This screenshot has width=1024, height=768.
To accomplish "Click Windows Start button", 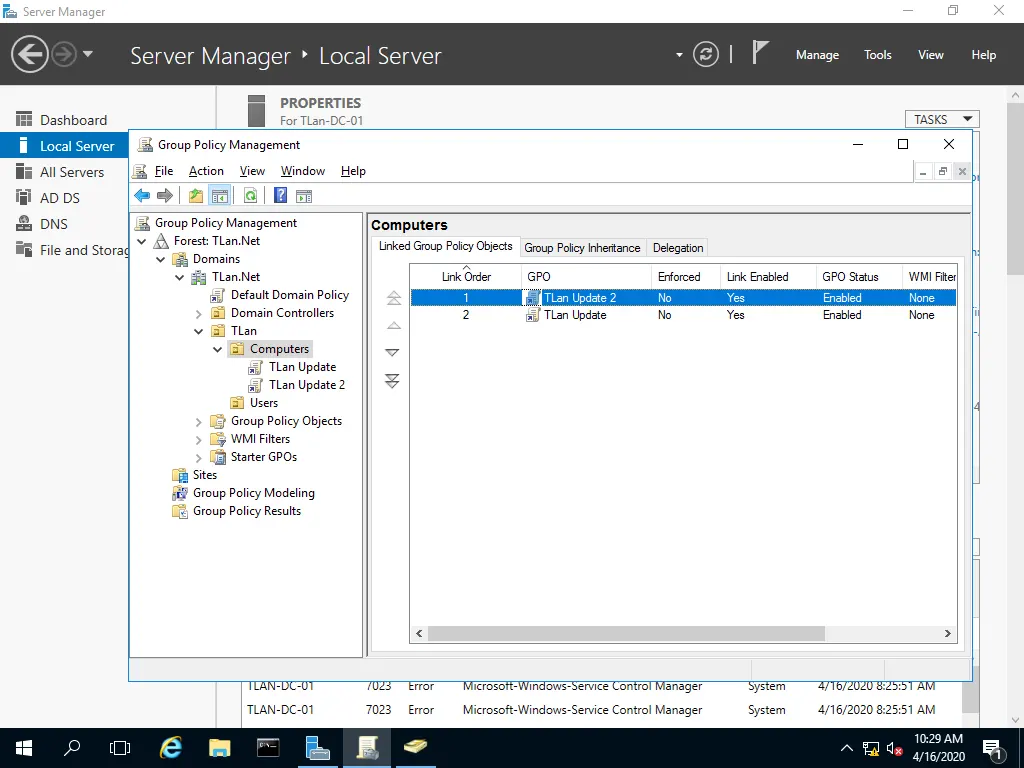I will point(24,748).
